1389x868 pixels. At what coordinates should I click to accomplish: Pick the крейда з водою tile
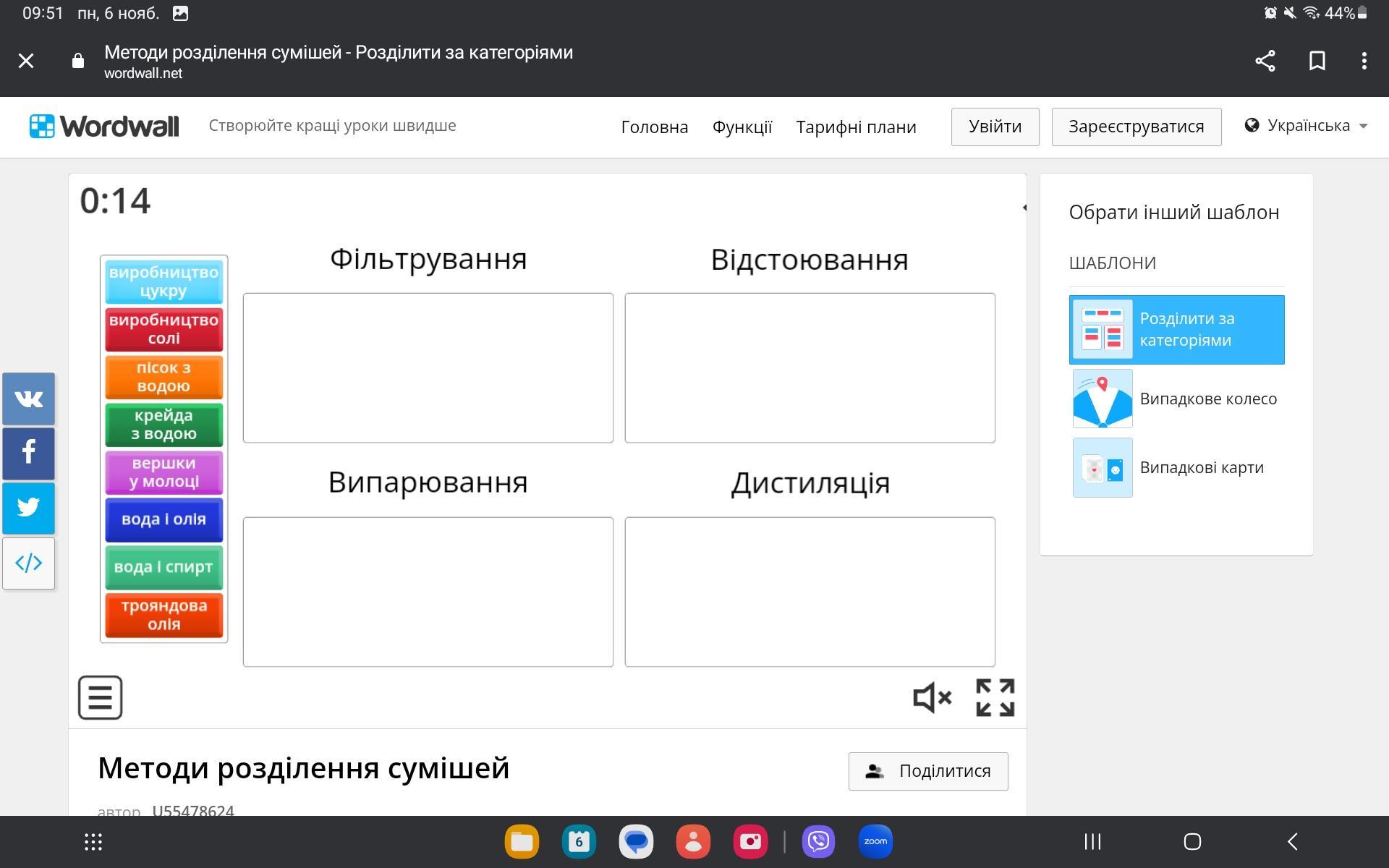164,425
